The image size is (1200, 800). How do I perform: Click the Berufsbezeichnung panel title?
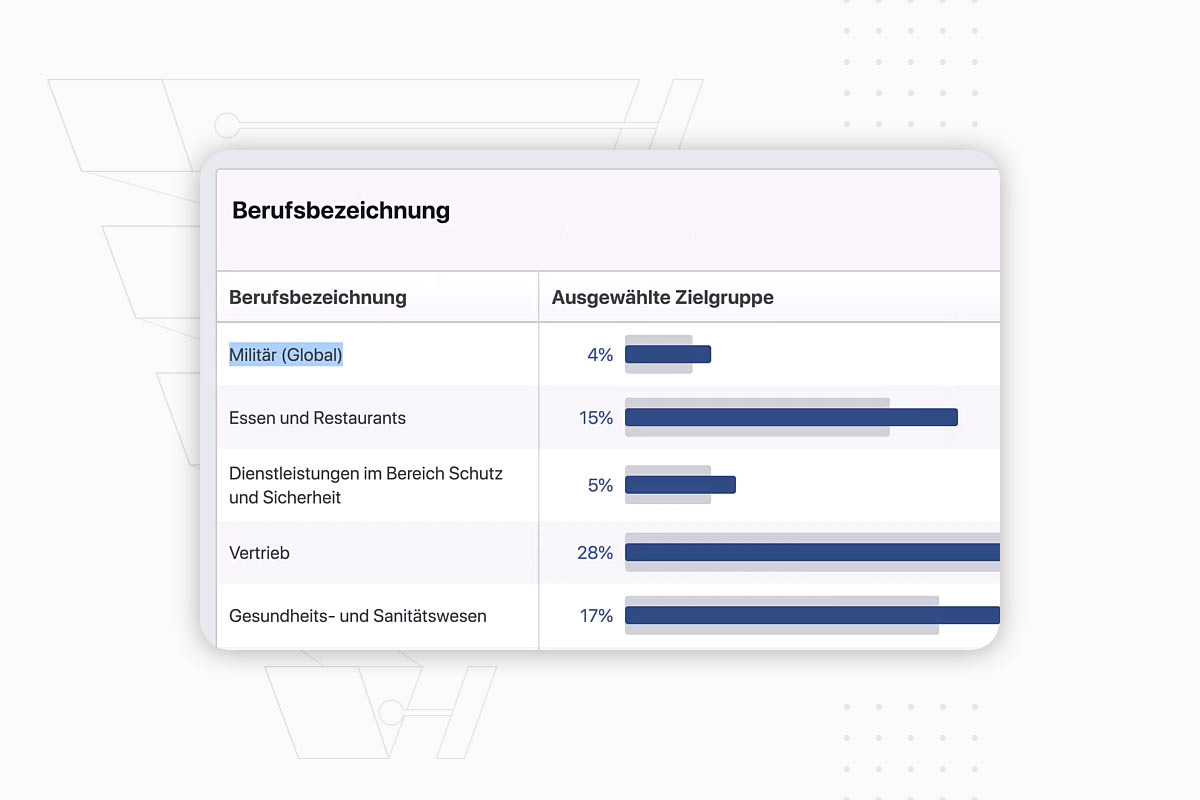(x=341, y=210)
